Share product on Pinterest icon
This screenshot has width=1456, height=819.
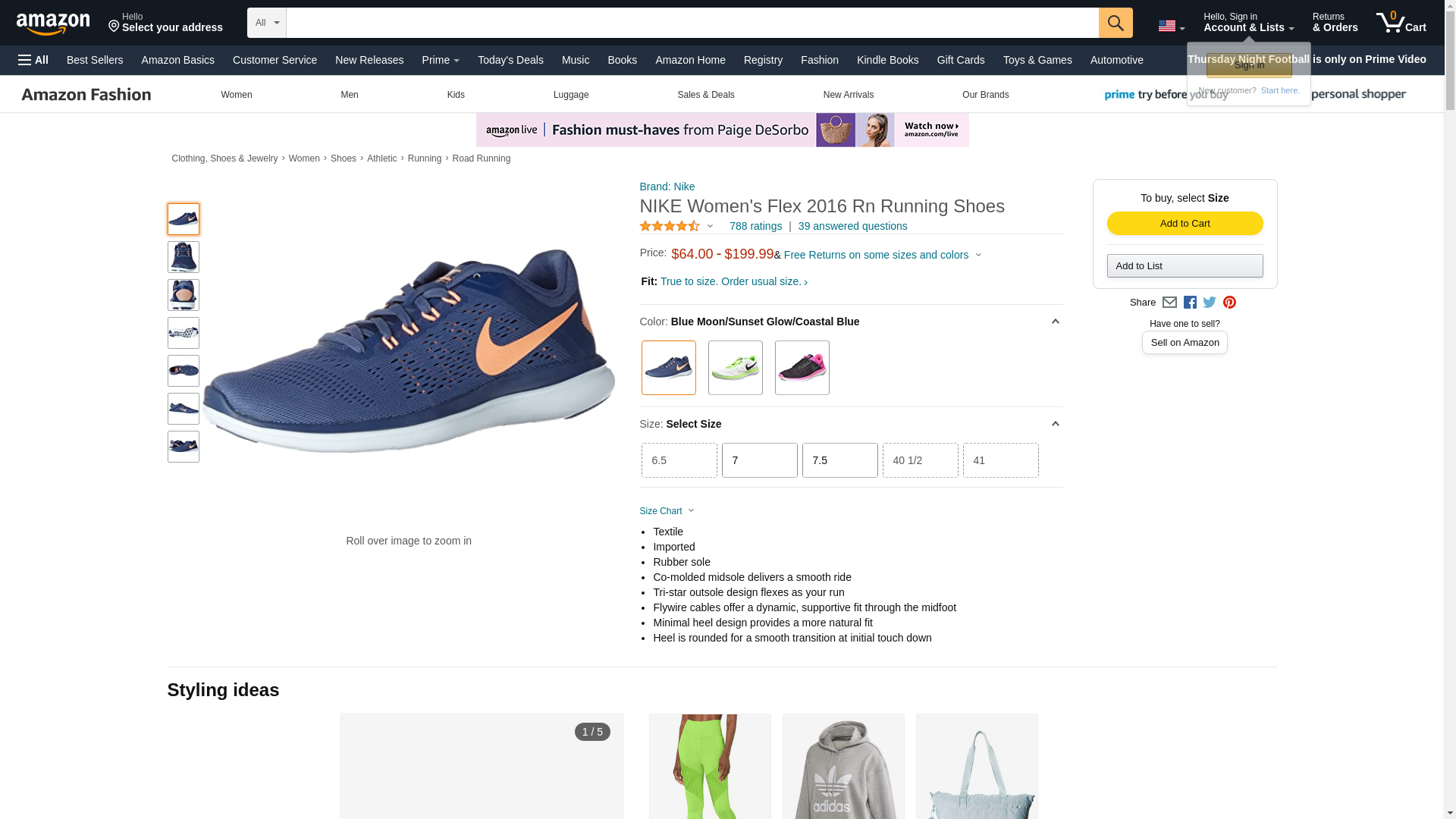point(1229,303)
